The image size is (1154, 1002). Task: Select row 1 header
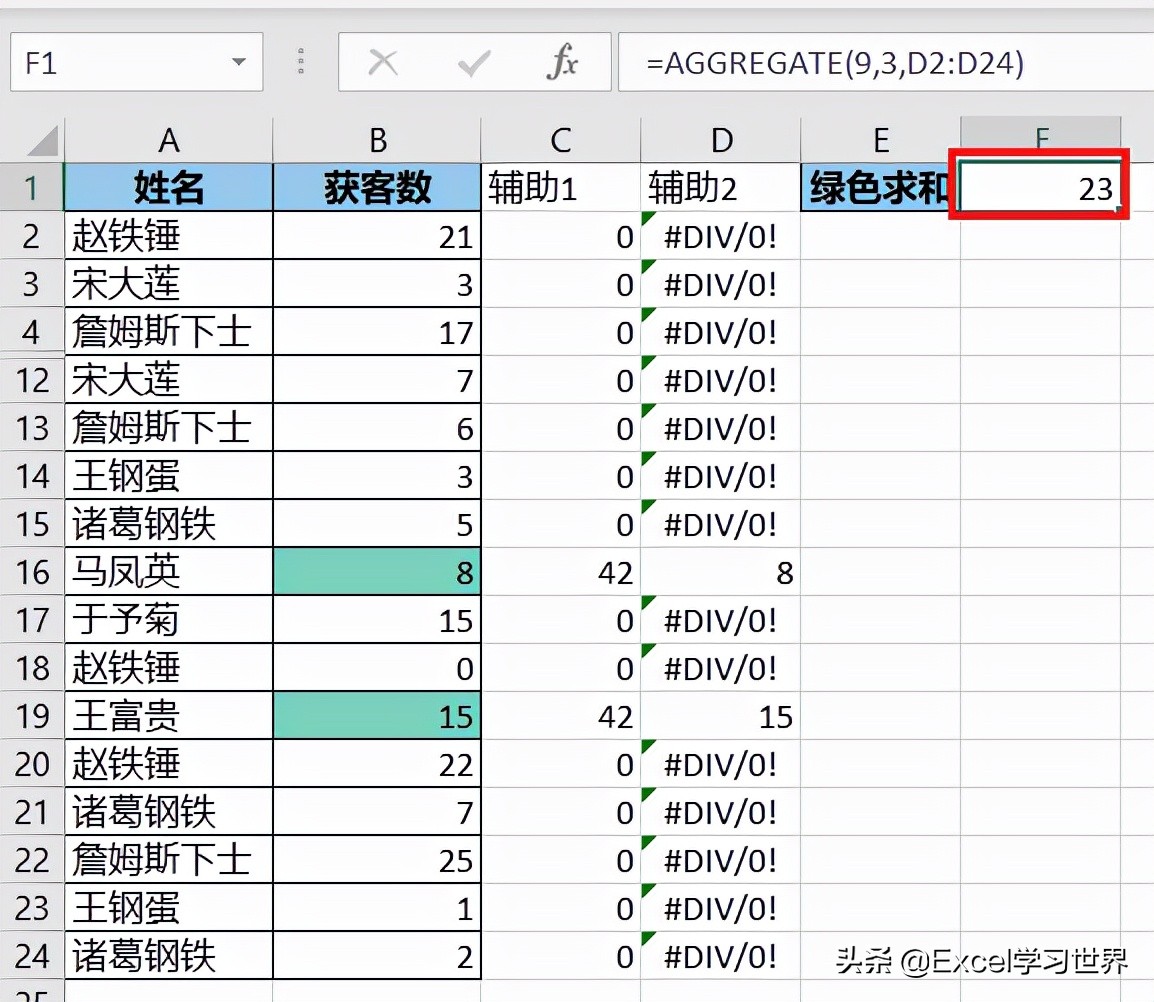pyautogui.click(x=32, y=188)
